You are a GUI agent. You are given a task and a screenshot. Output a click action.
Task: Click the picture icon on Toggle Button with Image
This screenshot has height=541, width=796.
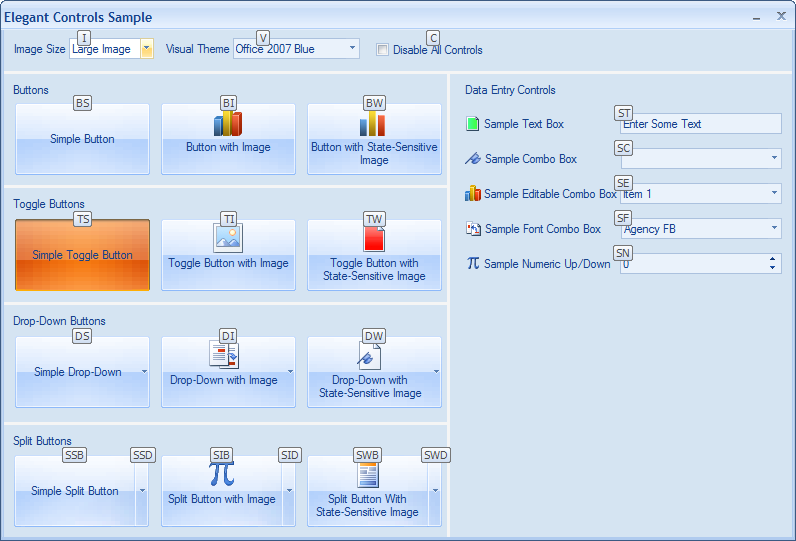point(228,238)
